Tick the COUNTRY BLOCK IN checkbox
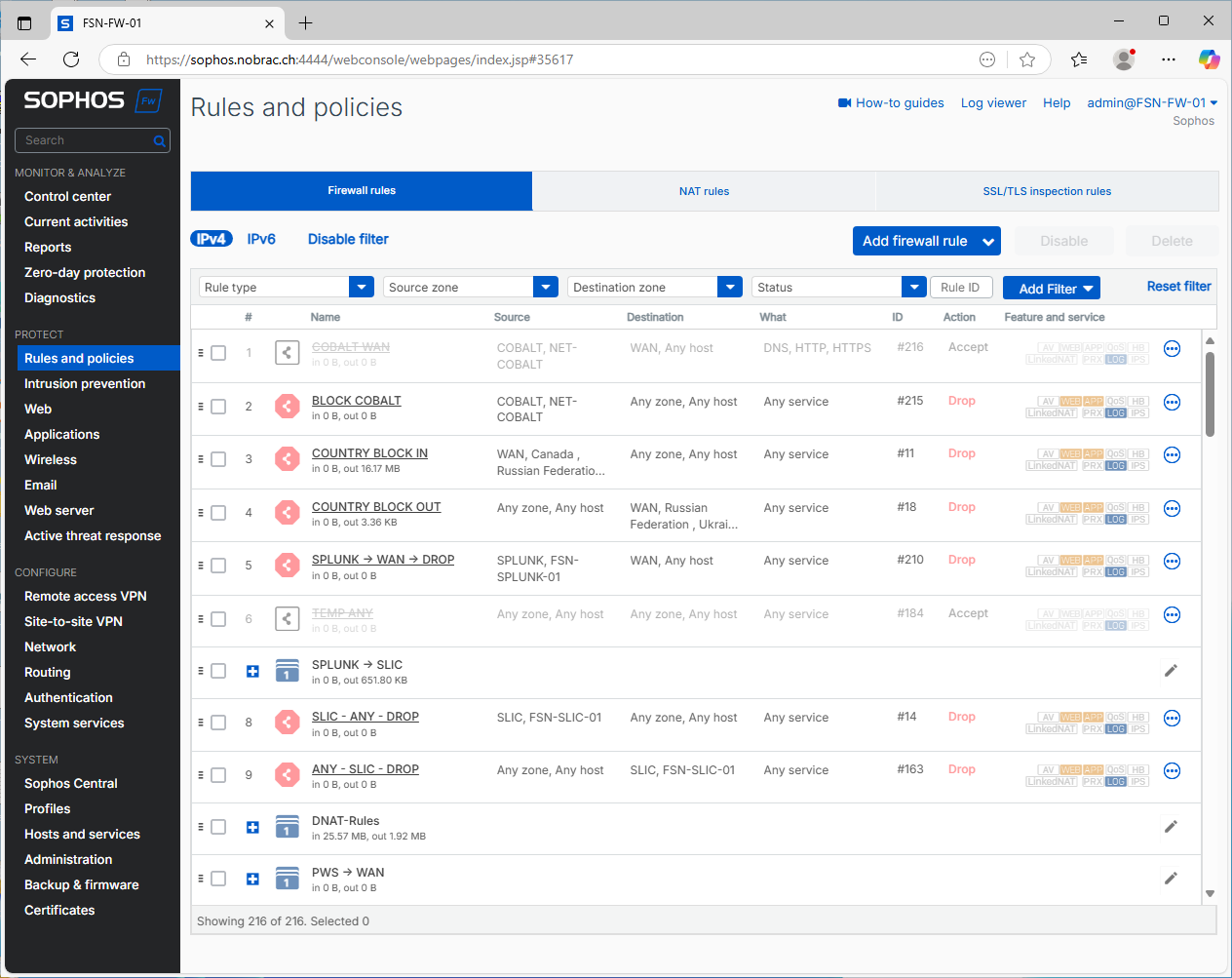 point(218,459)
